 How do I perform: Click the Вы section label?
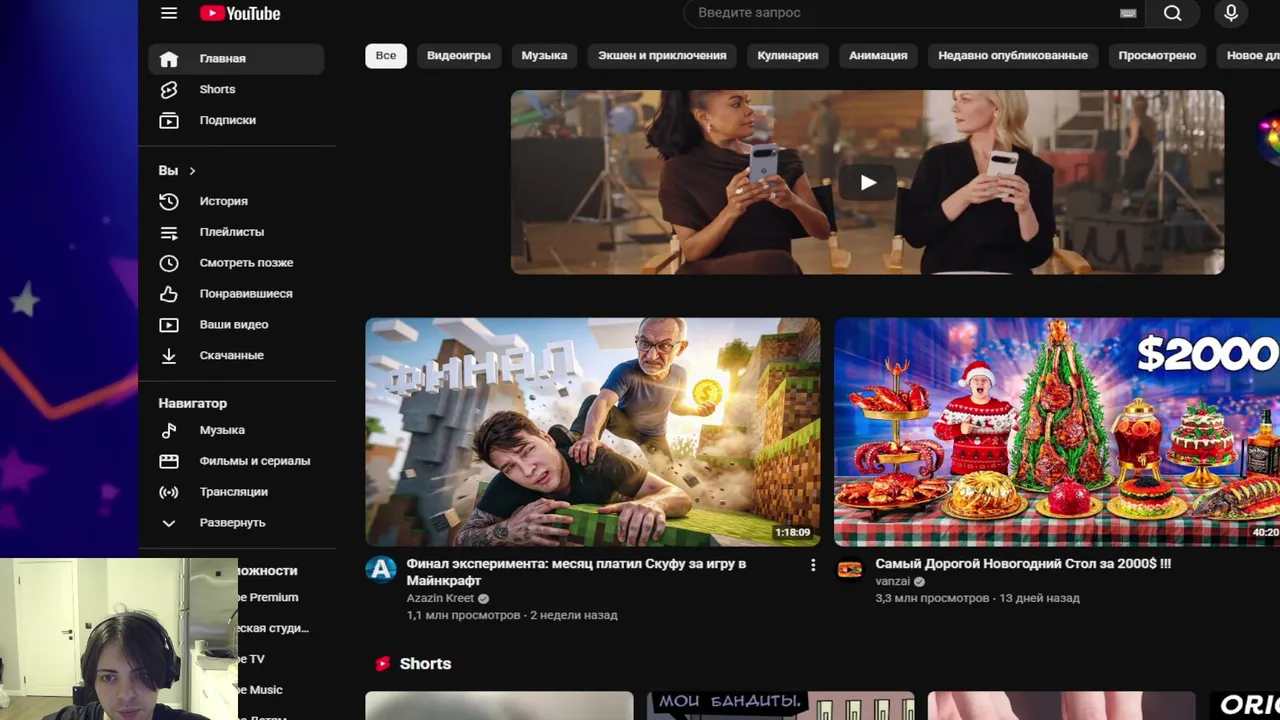tap(168, 171)
